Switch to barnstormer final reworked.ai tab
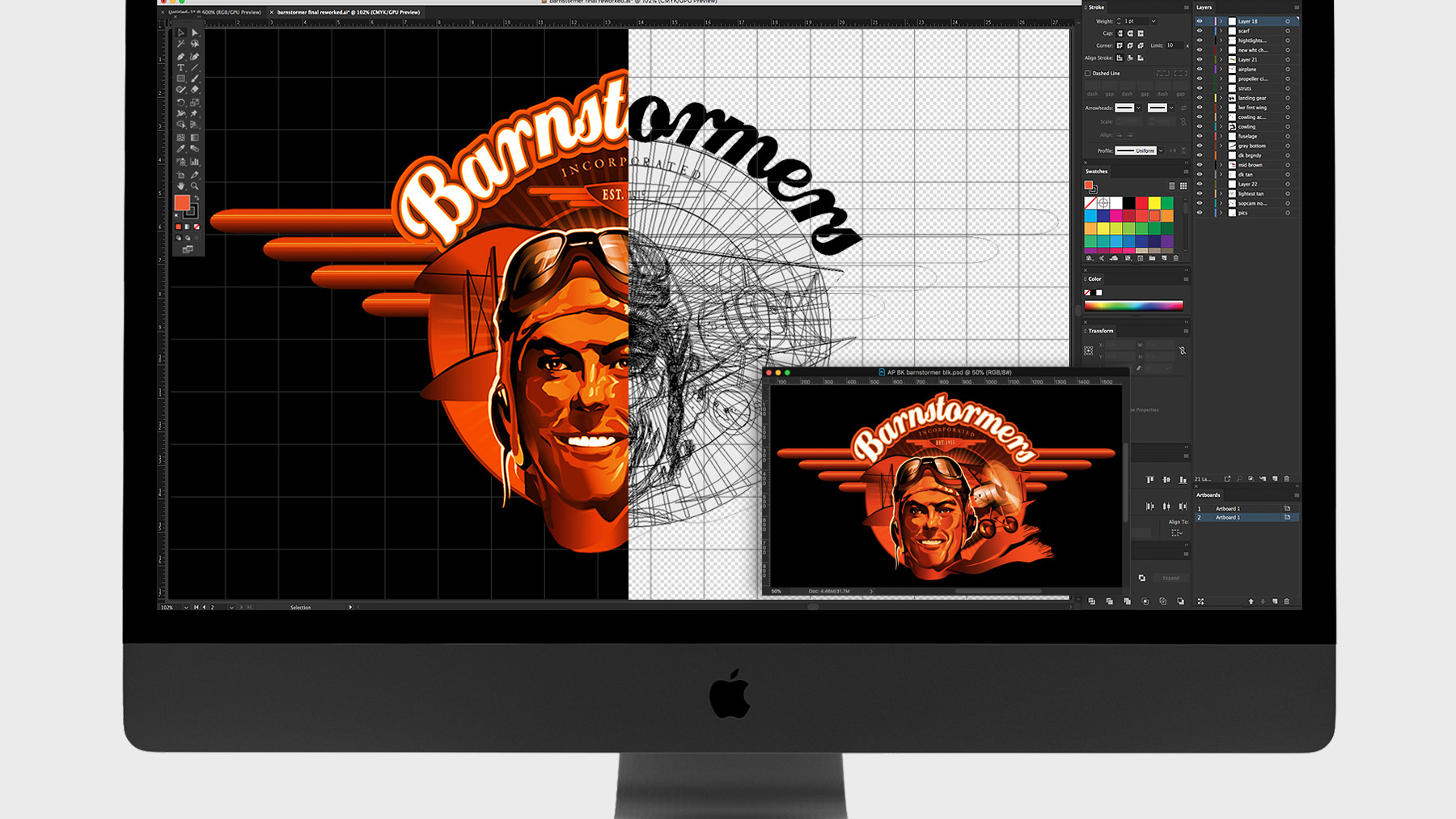The image size is (1456, 819). pyautogui.click(x=348, y=12)
